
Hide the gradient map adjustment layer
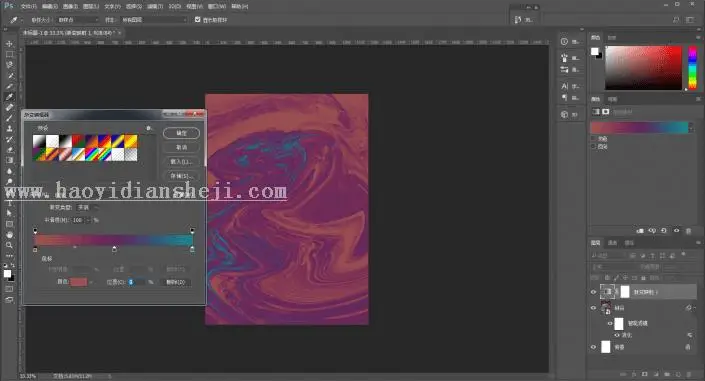click(x=593, y=292)
